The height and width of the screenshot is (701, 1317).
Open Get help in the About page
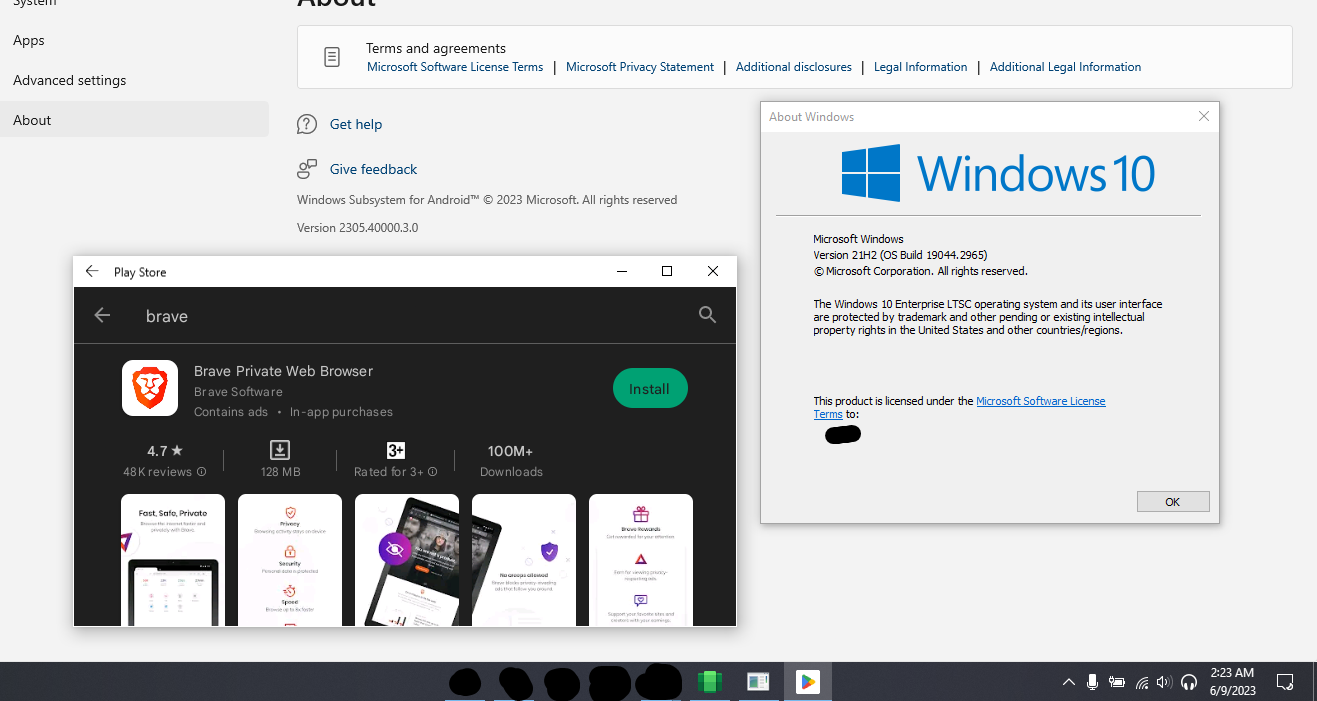click(x=355, y=123)
